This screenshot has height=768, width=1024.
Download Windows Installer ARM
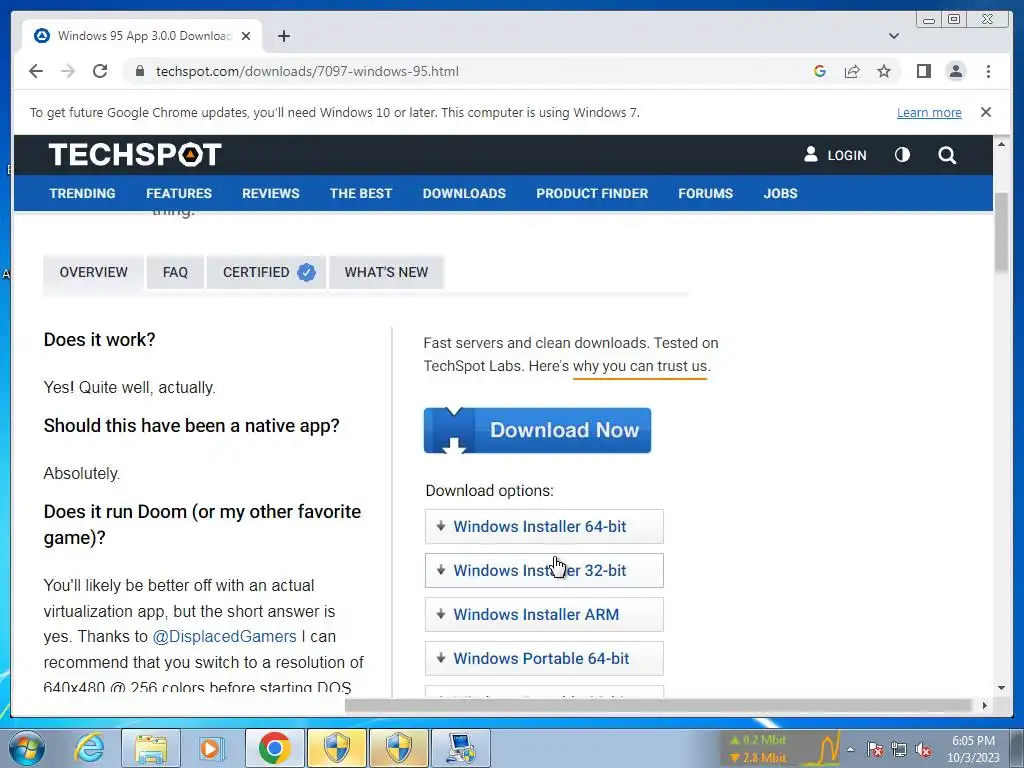tap(544, 615)
